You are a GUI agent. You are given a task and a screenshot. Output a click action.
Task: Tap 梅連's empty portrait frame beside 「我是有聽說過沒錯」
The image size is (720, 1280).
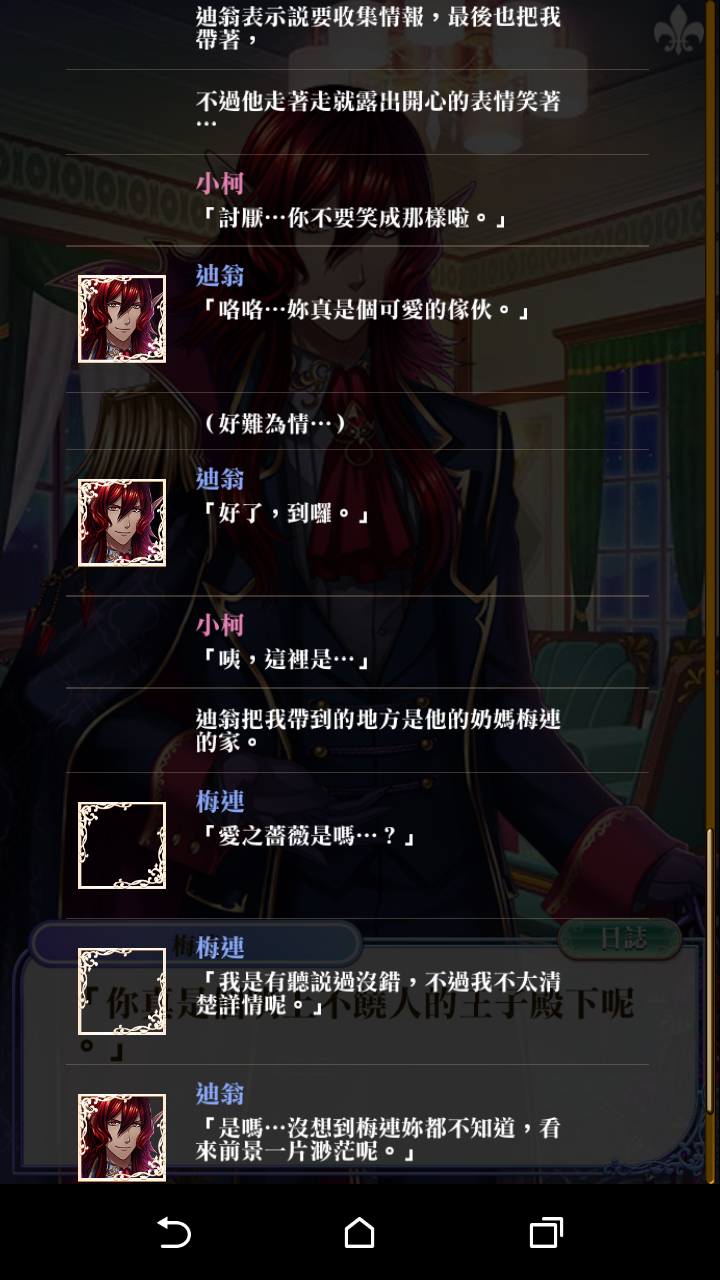(x=122, y=991)
